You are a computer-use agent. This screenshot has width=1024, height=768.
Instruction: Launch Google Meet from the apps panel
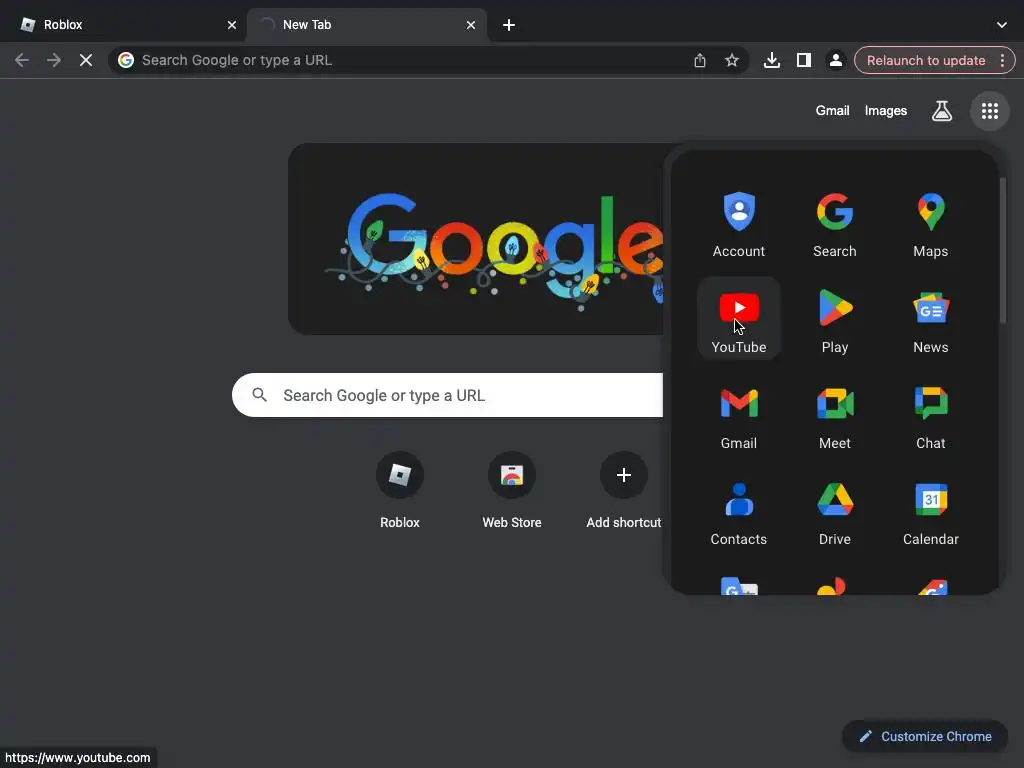coord(835,414)
